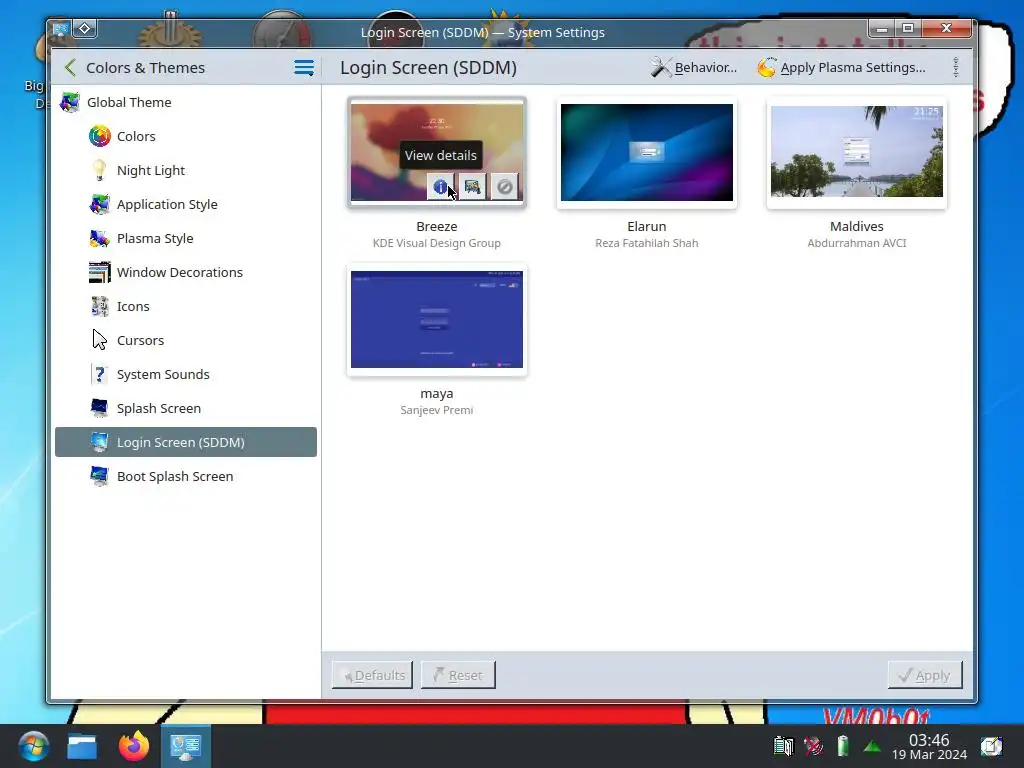
Task: Open the Cursors settings page
Action: point(186,340)
